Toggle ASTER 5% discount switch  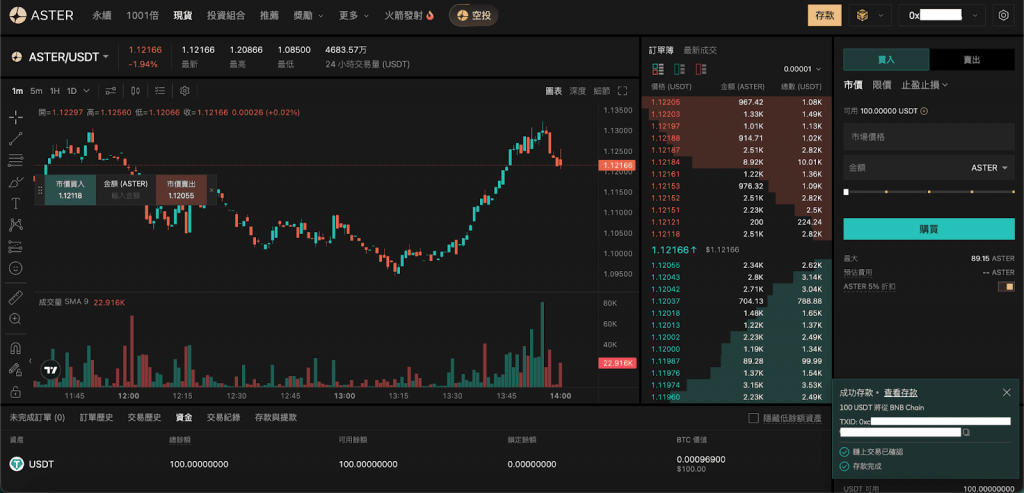pos(1006,287)
